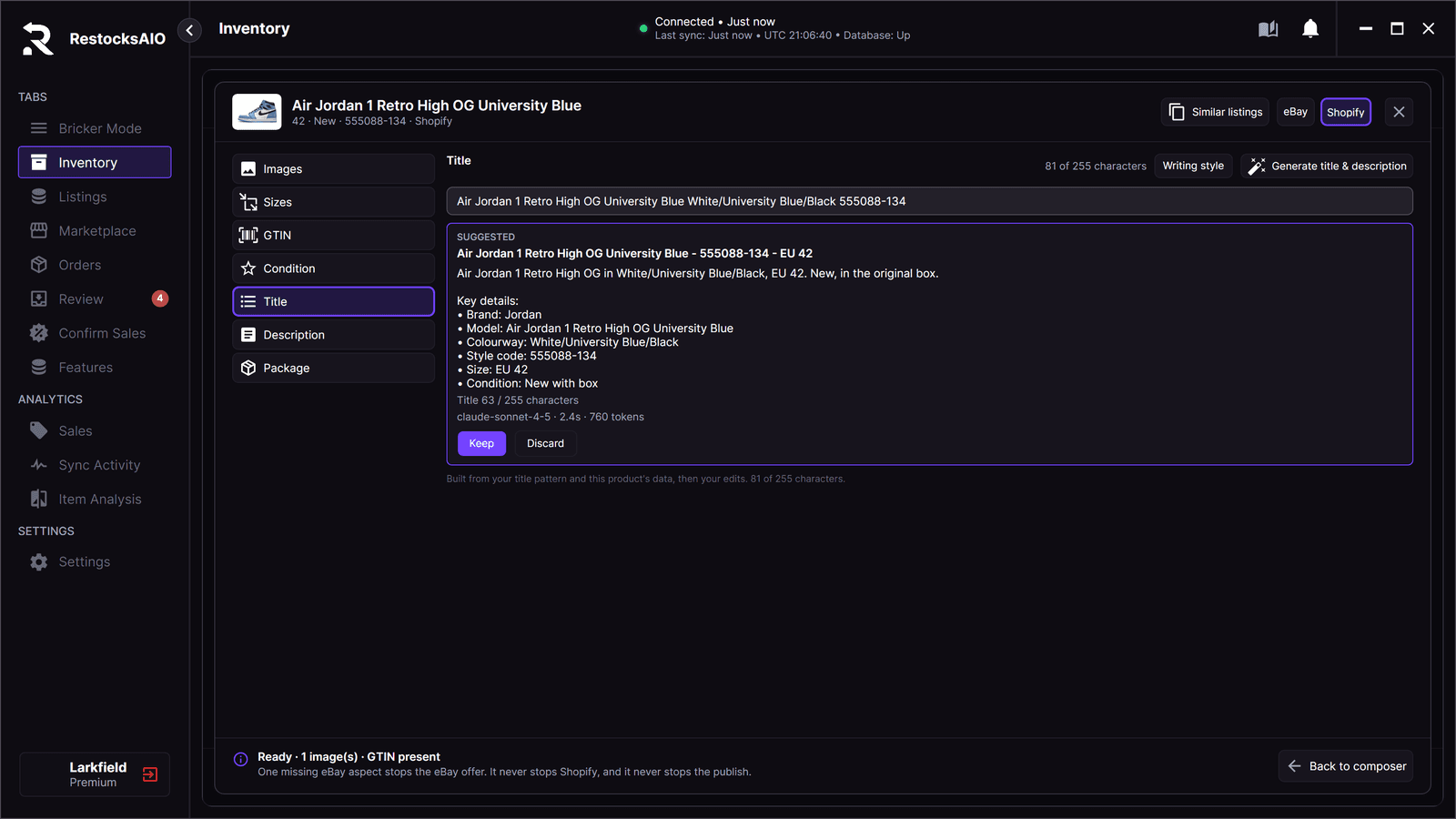Open the Sizes section
Viewport: 1456px width, 819px height.
click(x=333, y=202)
